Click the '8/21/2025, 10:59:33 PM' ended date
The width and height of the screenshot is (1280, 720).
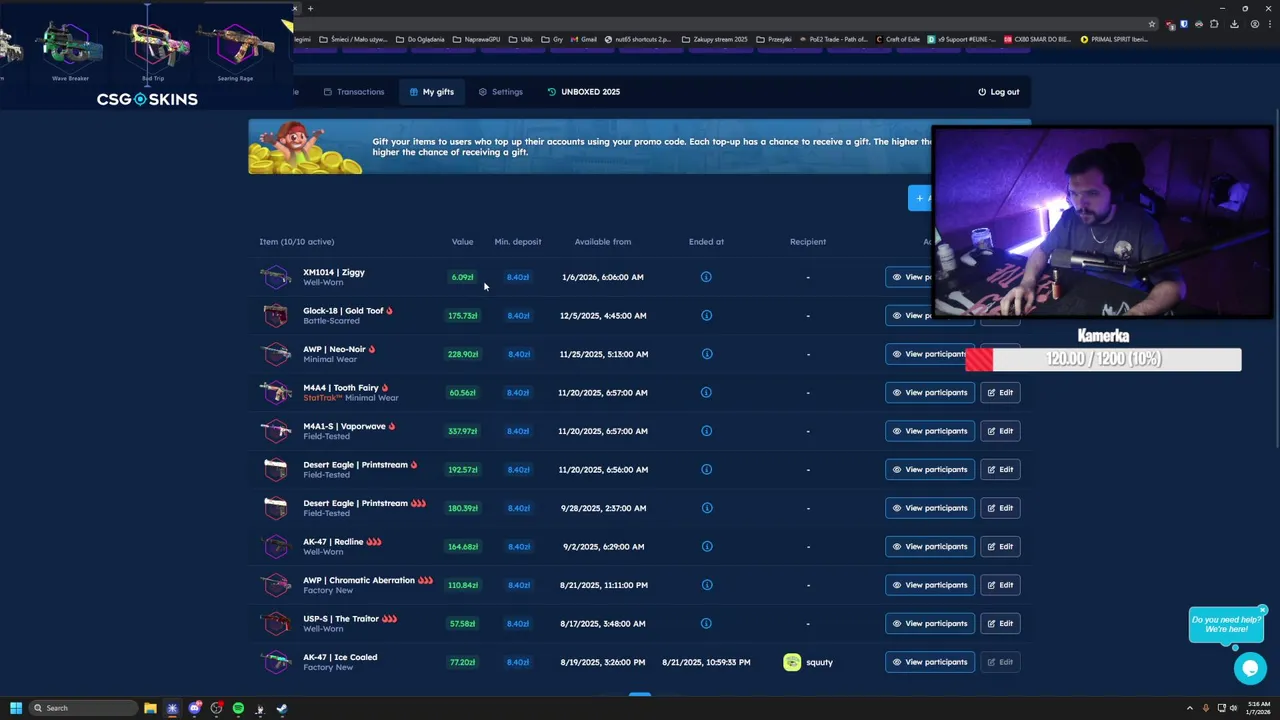[x=706, y=662]
